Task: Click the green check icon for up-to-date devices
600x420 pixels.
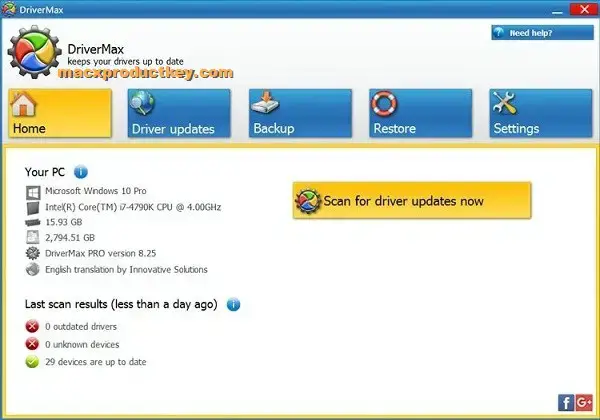Action: 32,361
